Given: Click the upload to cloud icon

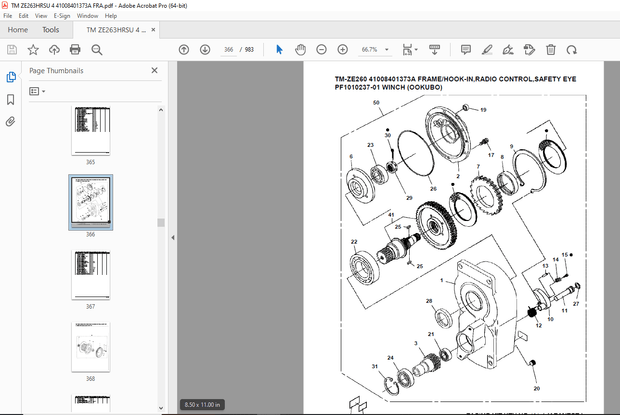Looking at the screenshot, I should [54, 49].
